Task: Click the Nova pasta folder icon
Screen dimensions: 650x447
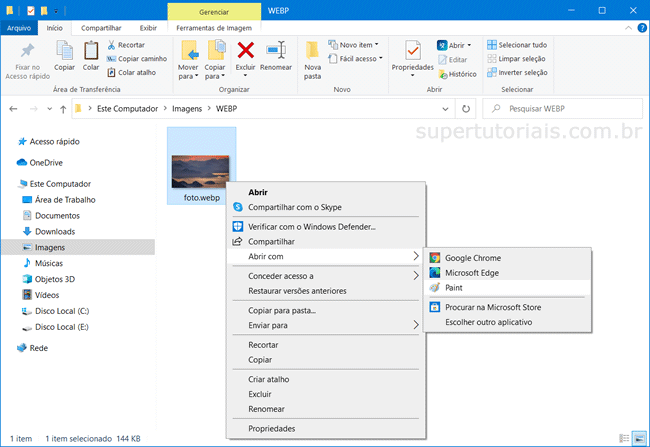Action: coord(313,50)
